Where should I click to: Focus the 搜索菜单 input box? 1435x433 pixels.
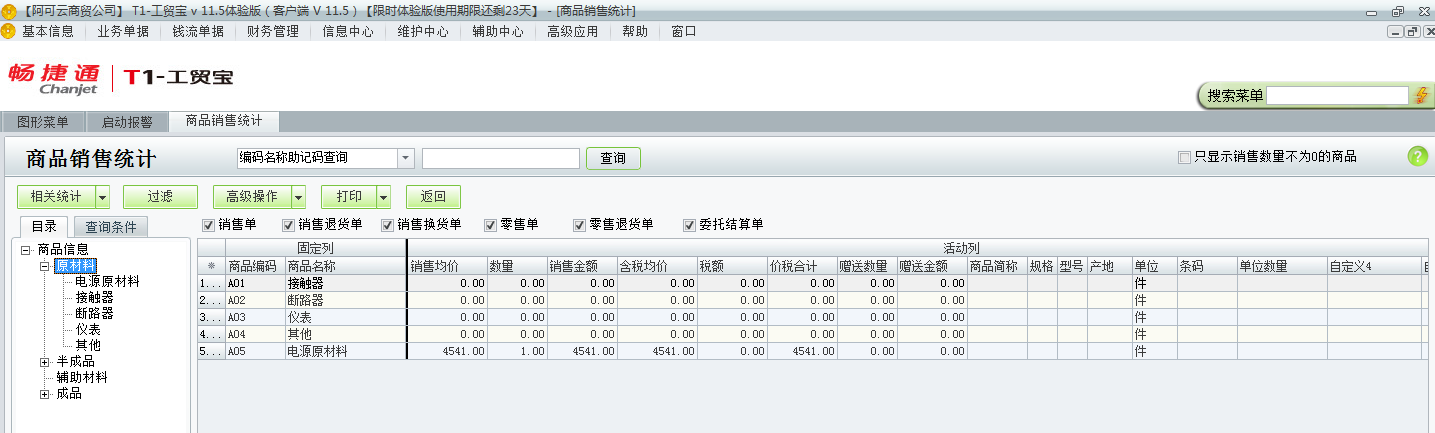point(1337,96)
